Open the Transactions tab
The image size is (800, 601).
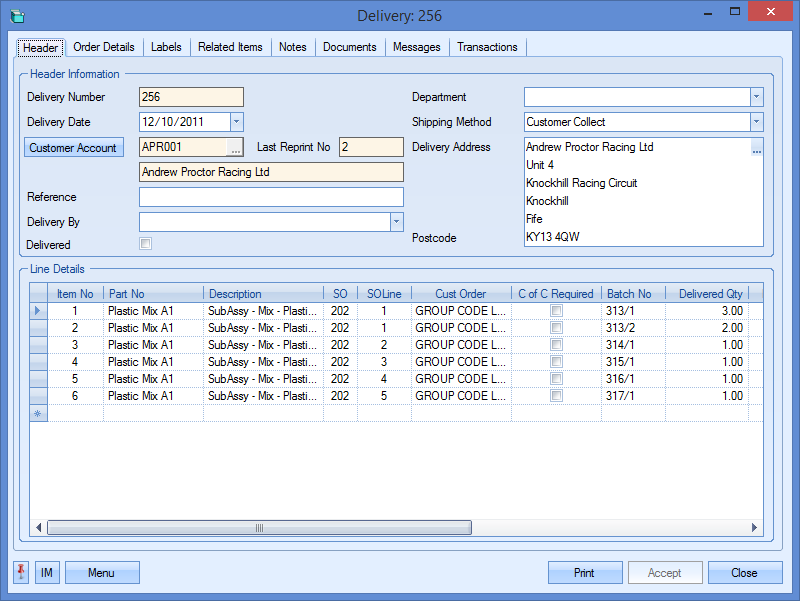(487, 47)
